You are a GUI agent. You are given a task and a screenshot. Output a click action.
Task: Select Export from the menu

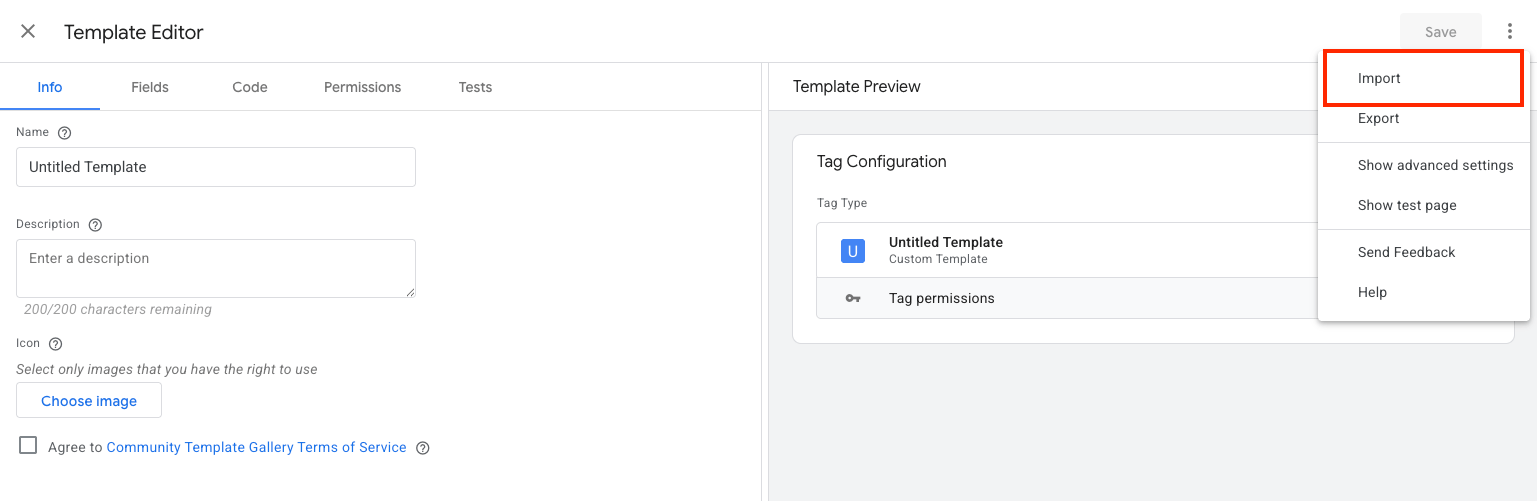[x=1378, y=118]
